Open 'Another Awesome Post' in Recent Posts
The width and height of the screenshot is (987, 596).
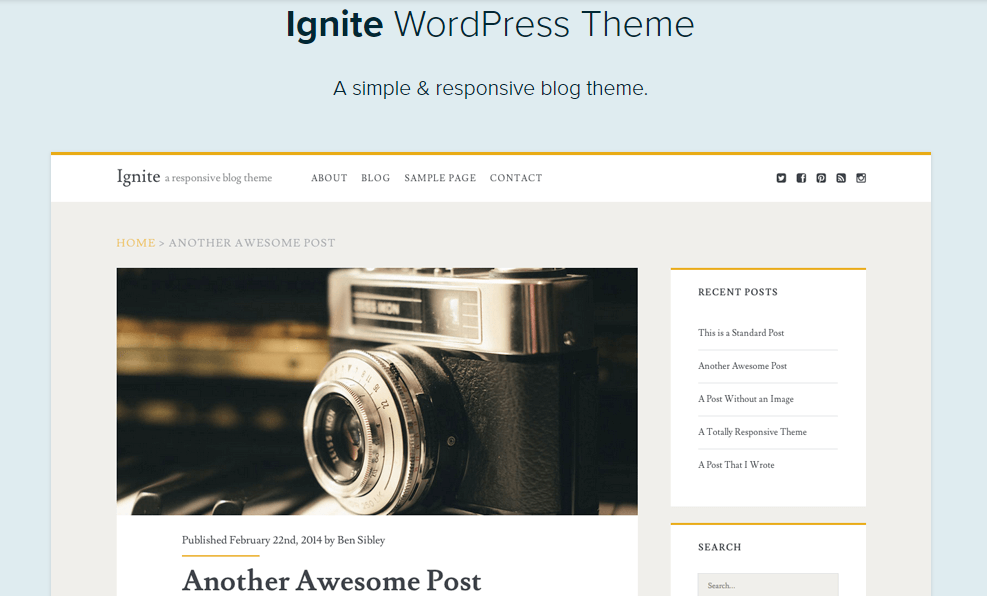click(x=742, y=366)
